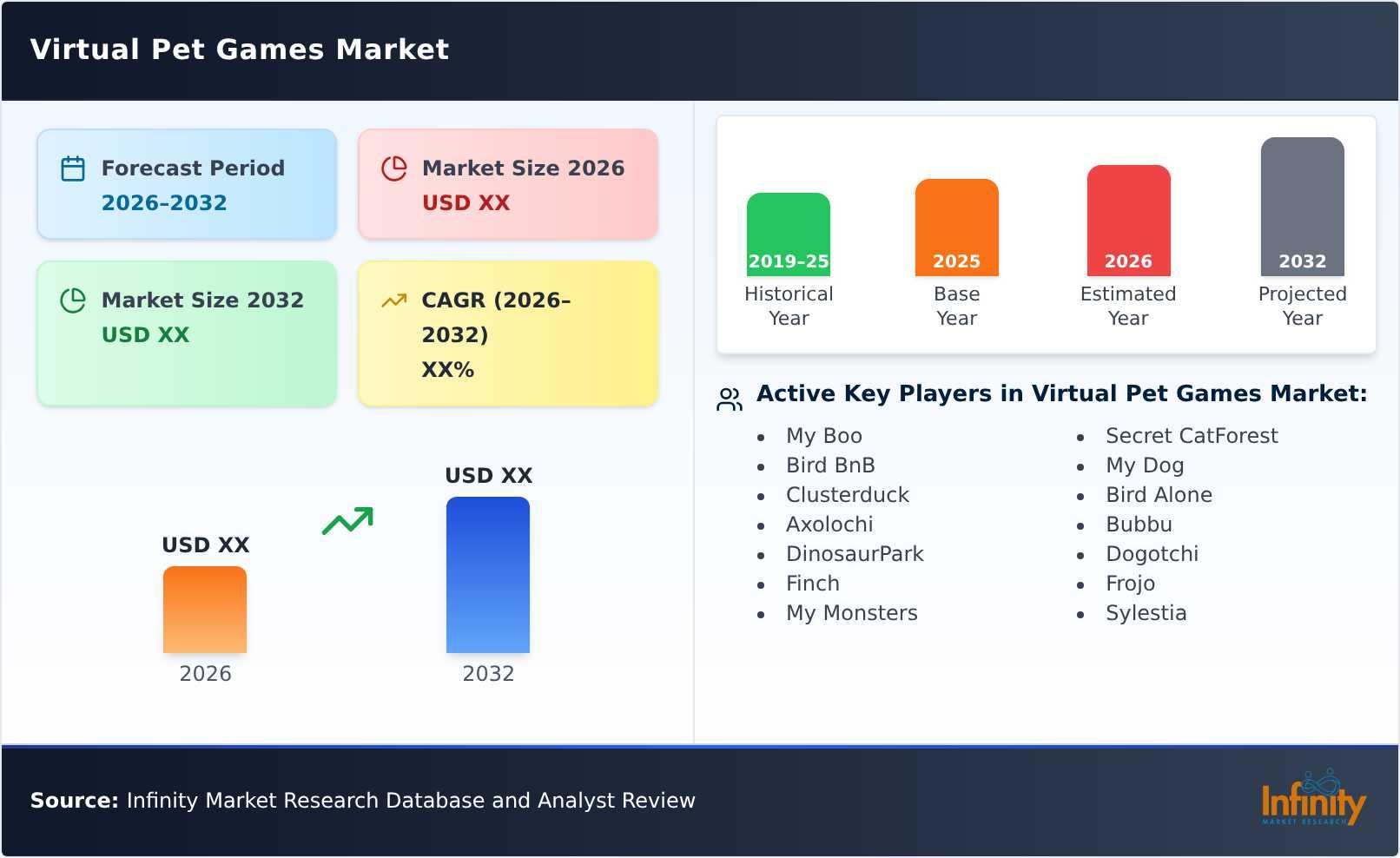Viewport: 1400px width, 858px height.
Task: Select Bubbu in the players list
Action: (x=1139, y=525)
